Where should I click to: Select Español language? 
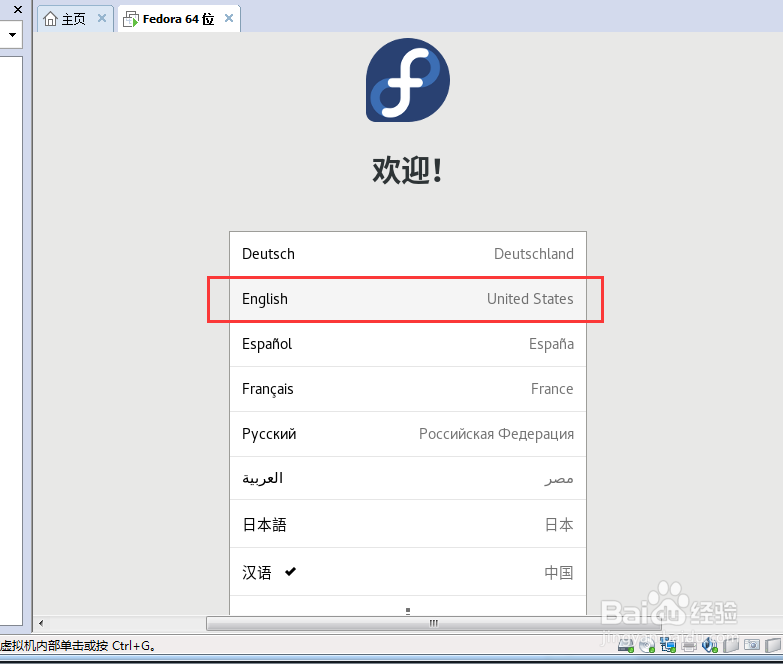pyautogui.click(x=407, y=344)
